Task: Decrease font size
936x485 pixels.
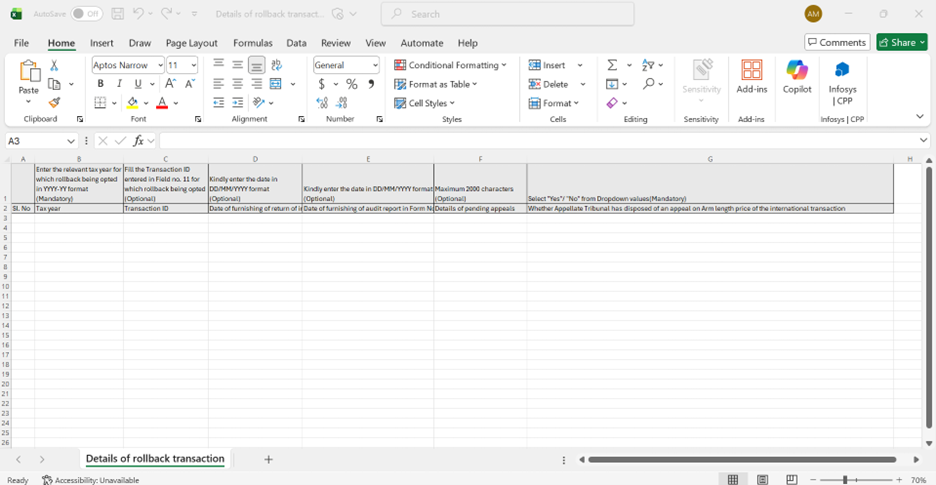Action: click(190, 84)
